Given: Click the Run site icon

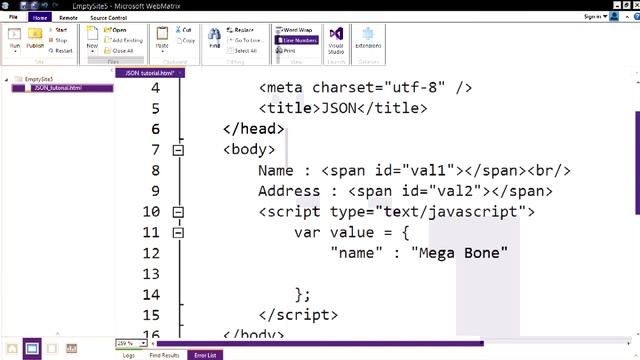Looking at the screenshot, I should pyautogui.click(x=15, y=34).
